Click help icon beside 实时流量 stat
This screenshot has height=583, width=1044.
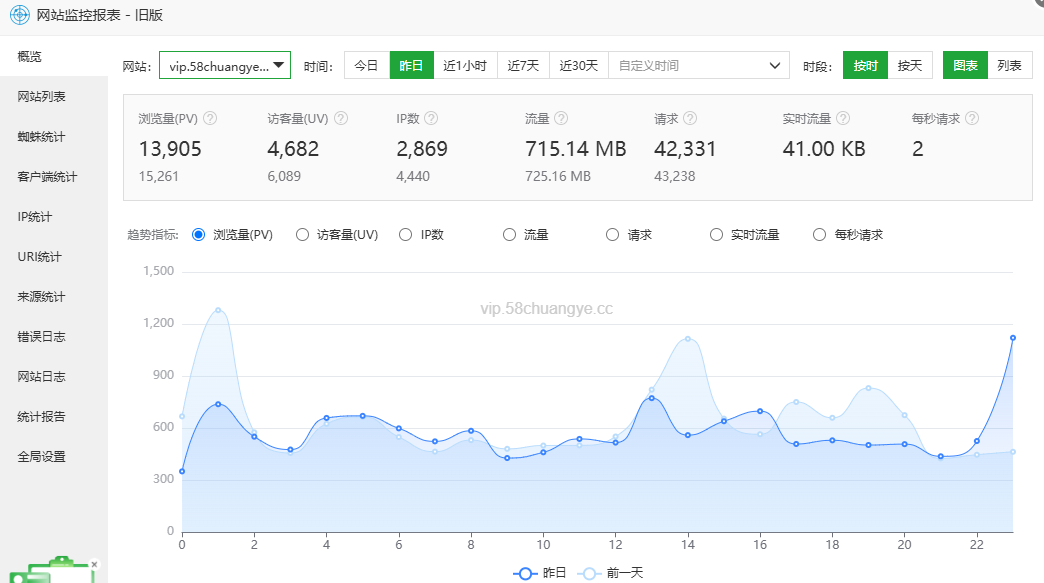click(843, 118)
